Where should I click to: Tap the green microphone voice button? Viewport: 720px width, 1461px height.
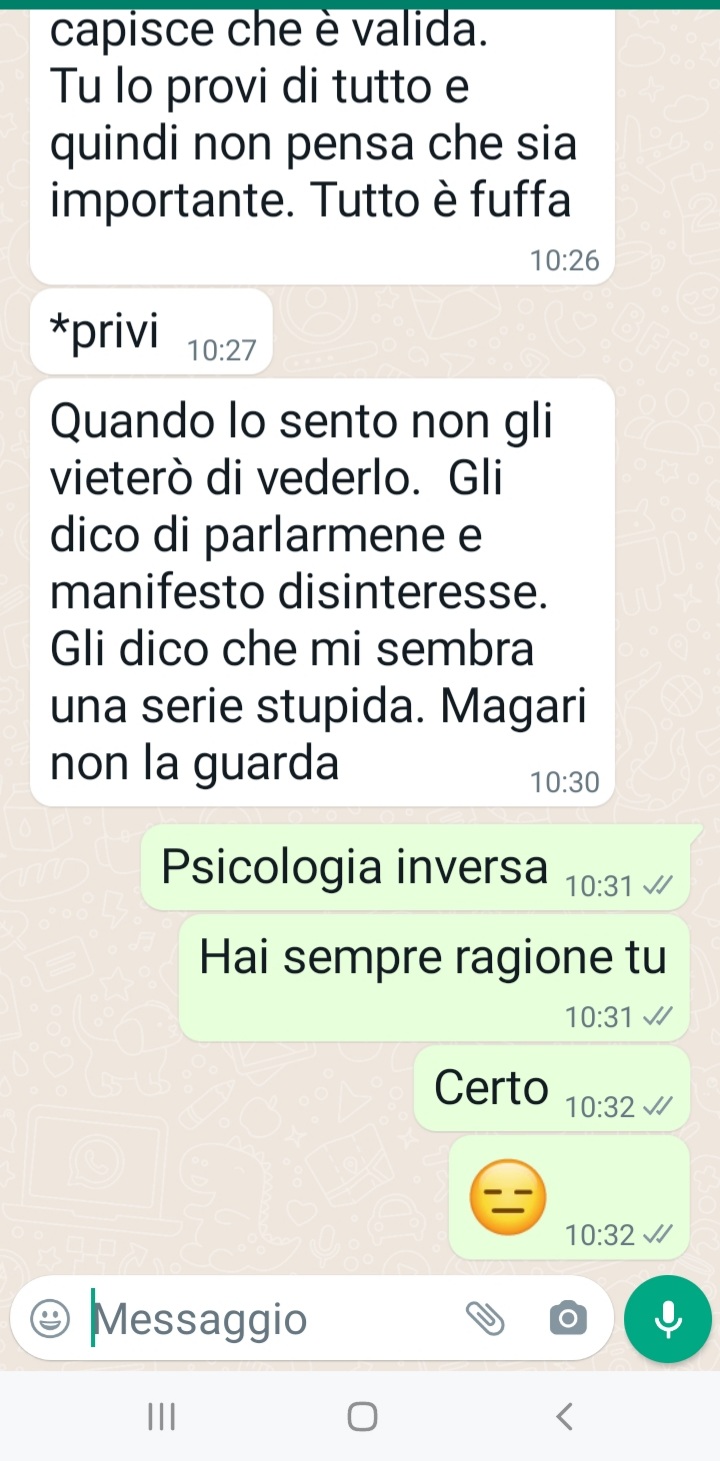(667, 1319)
